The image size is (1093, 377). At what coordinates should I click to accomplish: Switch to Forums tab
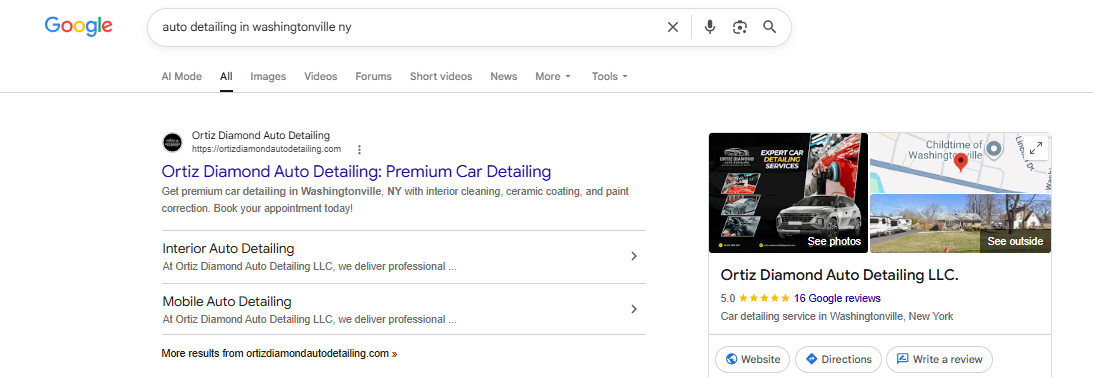[x=374, y=77]
